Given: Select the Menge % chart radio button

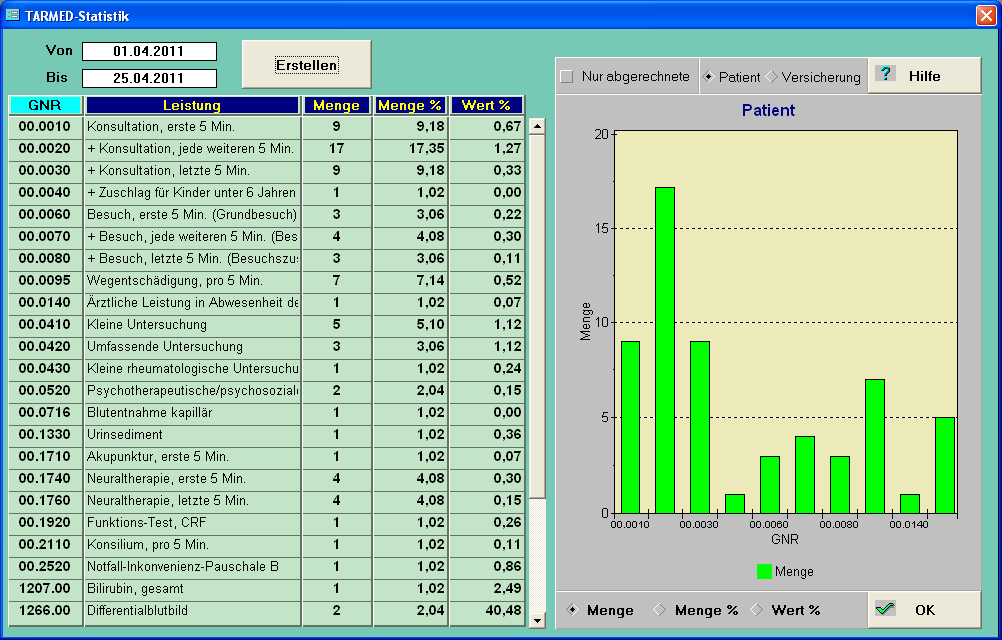Looking at the screenshot, I should 659,610.
